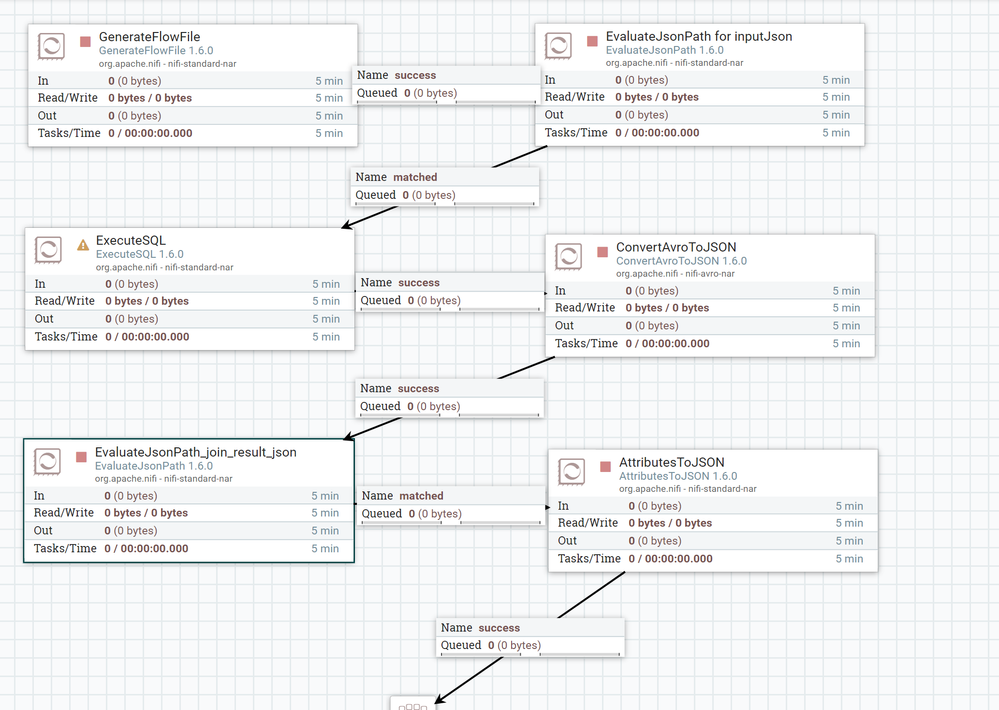Click the ExecuteSQL processor title
This screenshot has width=999, height=710.
click(x=131, y=240)
